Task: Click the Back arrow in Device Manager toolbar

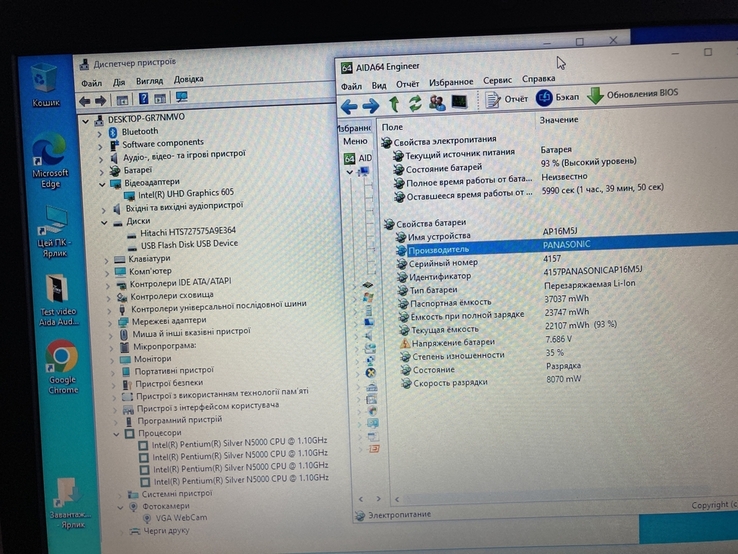Action: tap(85, 101)
